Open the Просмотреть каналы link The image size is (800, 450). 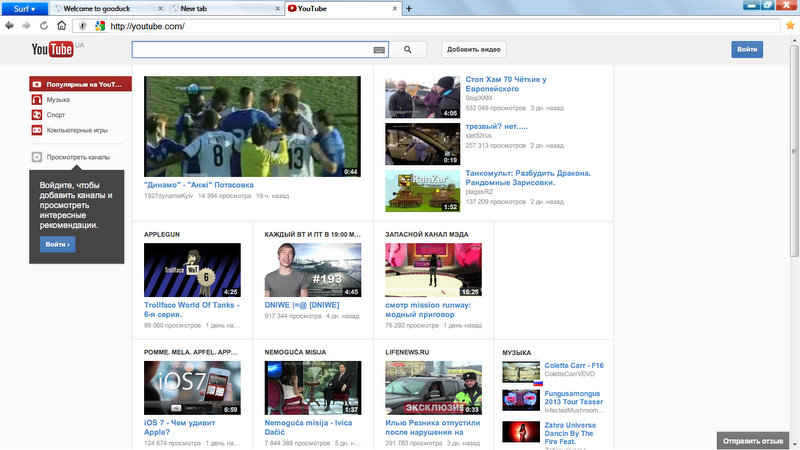78,157
